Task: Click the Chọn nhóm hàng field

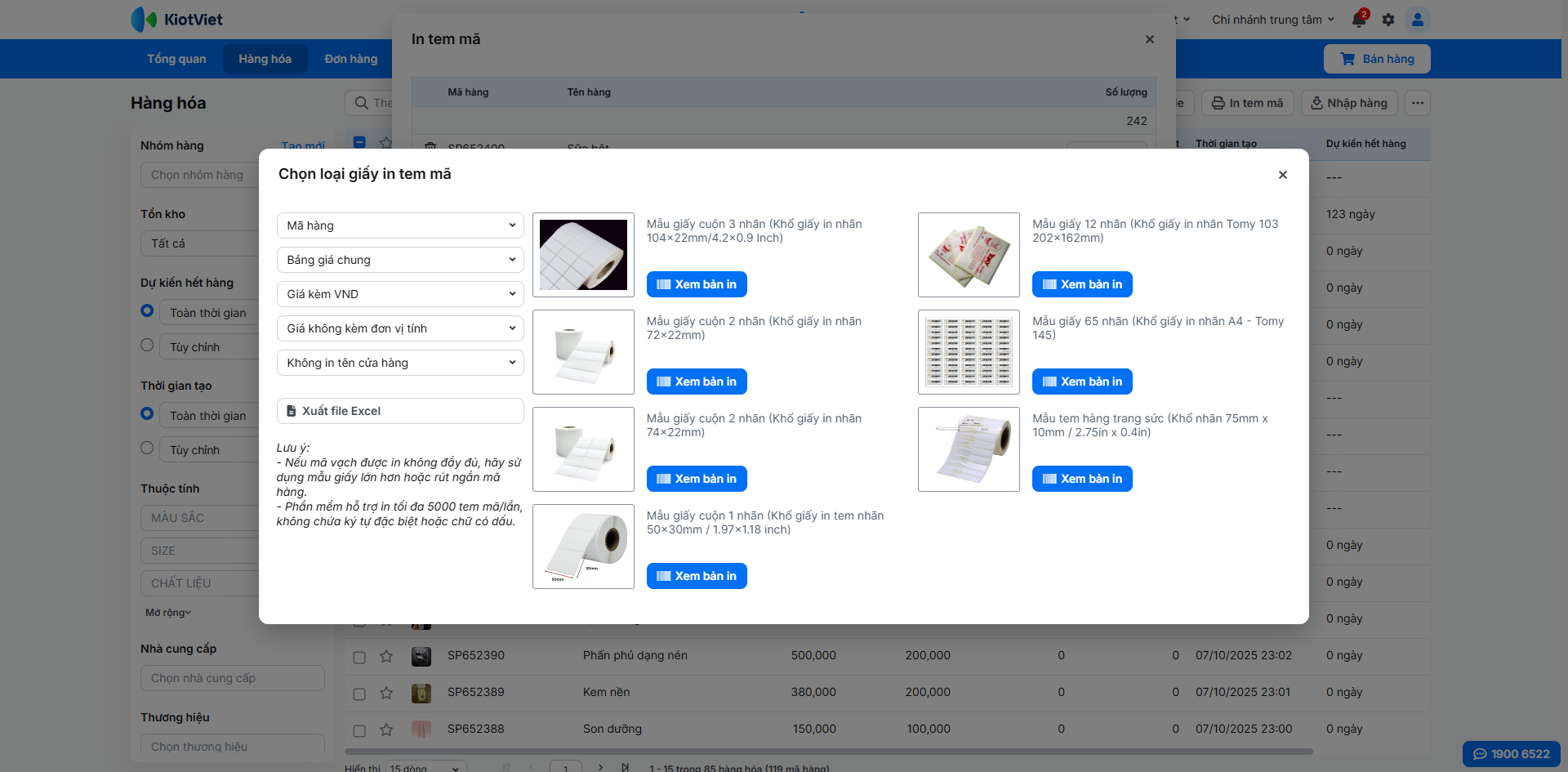Action: (200, 175)
